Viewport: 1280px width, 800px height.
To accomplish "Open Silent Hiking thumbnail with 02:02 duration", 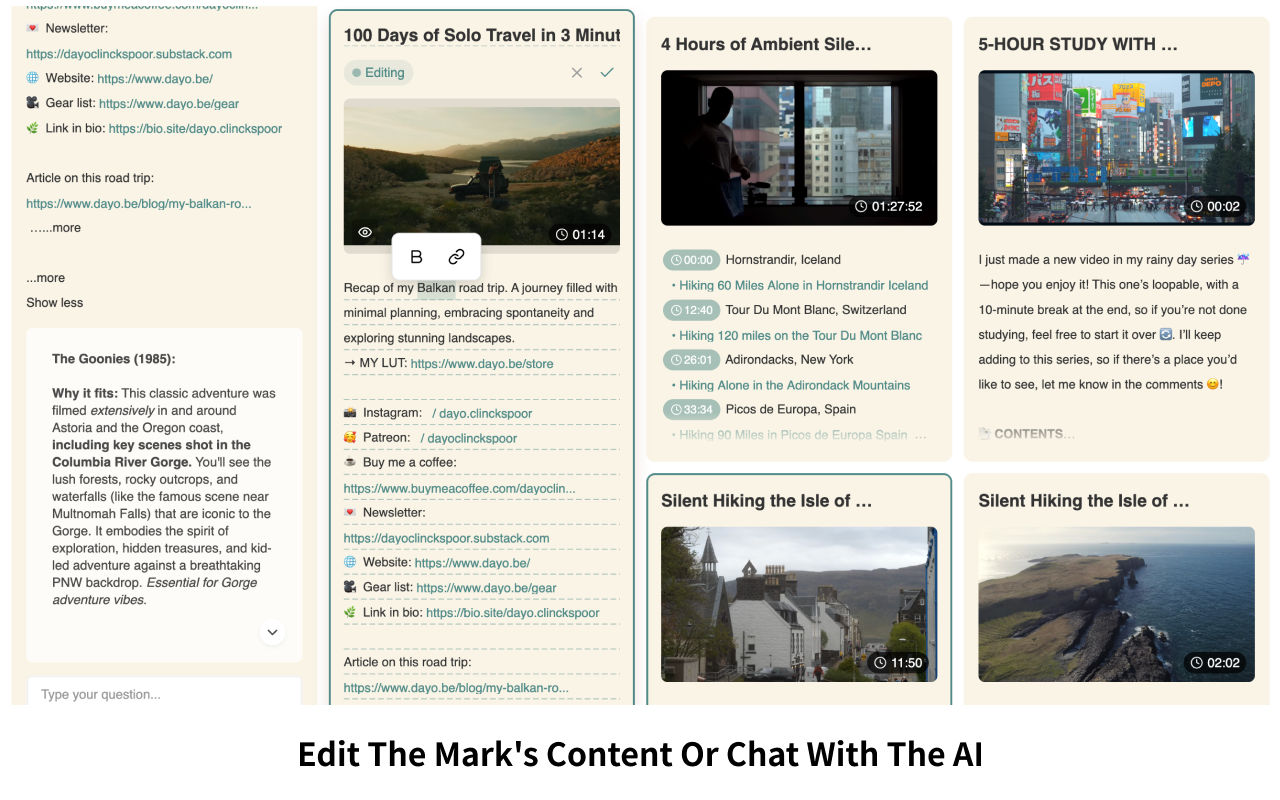I will click(x=1116, y=604).
